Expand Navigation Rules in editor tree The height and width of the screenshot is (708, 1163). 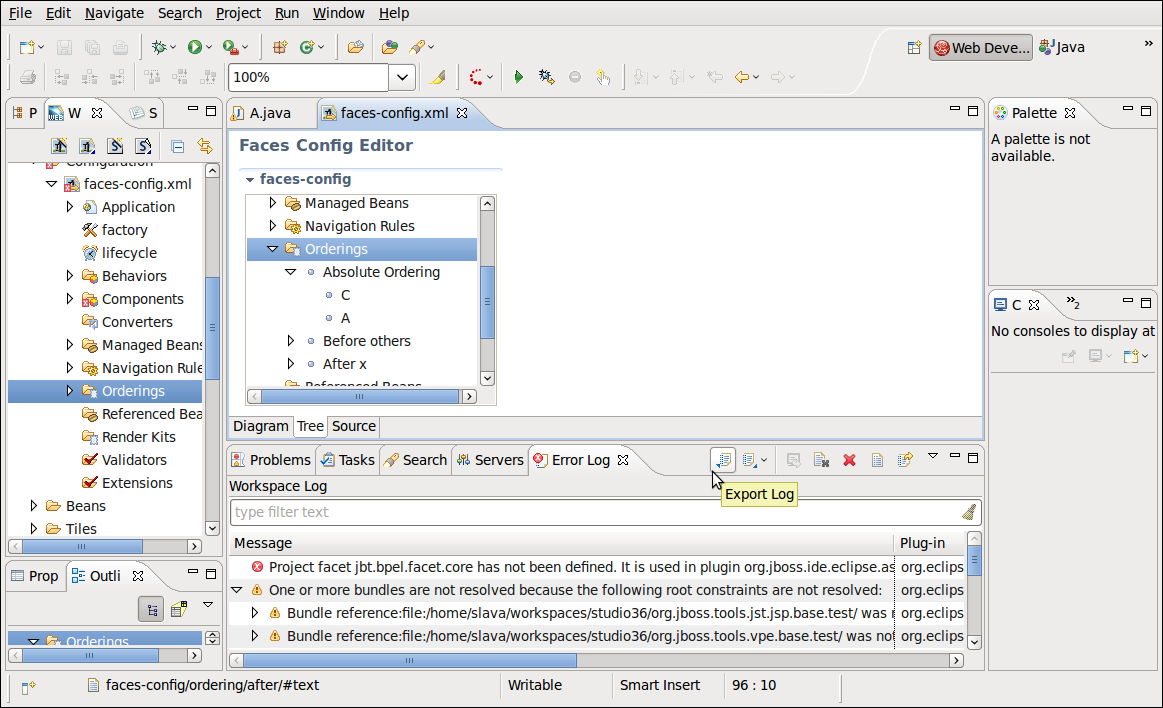(x=272, y=225)
